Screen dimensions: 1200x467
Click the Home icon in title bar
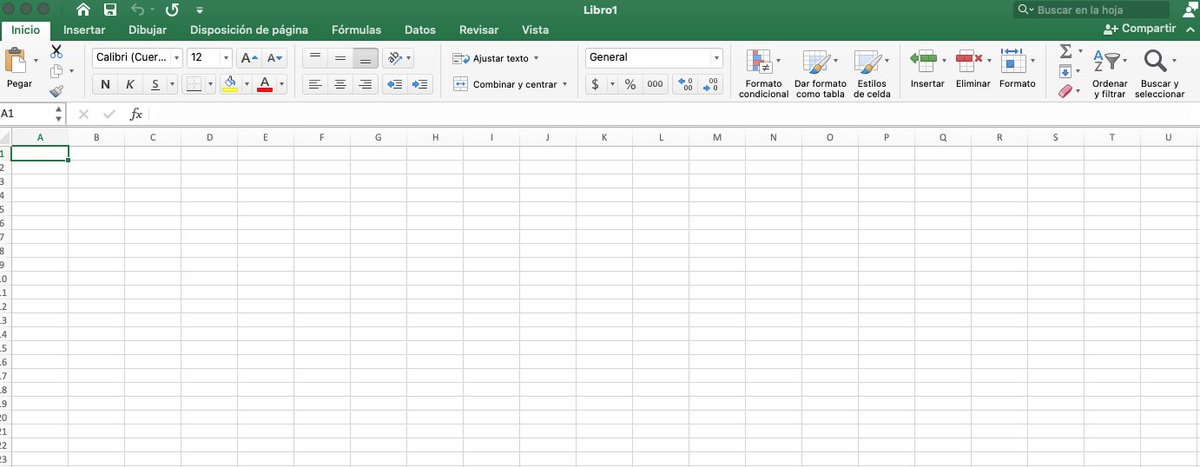point(84,9)
